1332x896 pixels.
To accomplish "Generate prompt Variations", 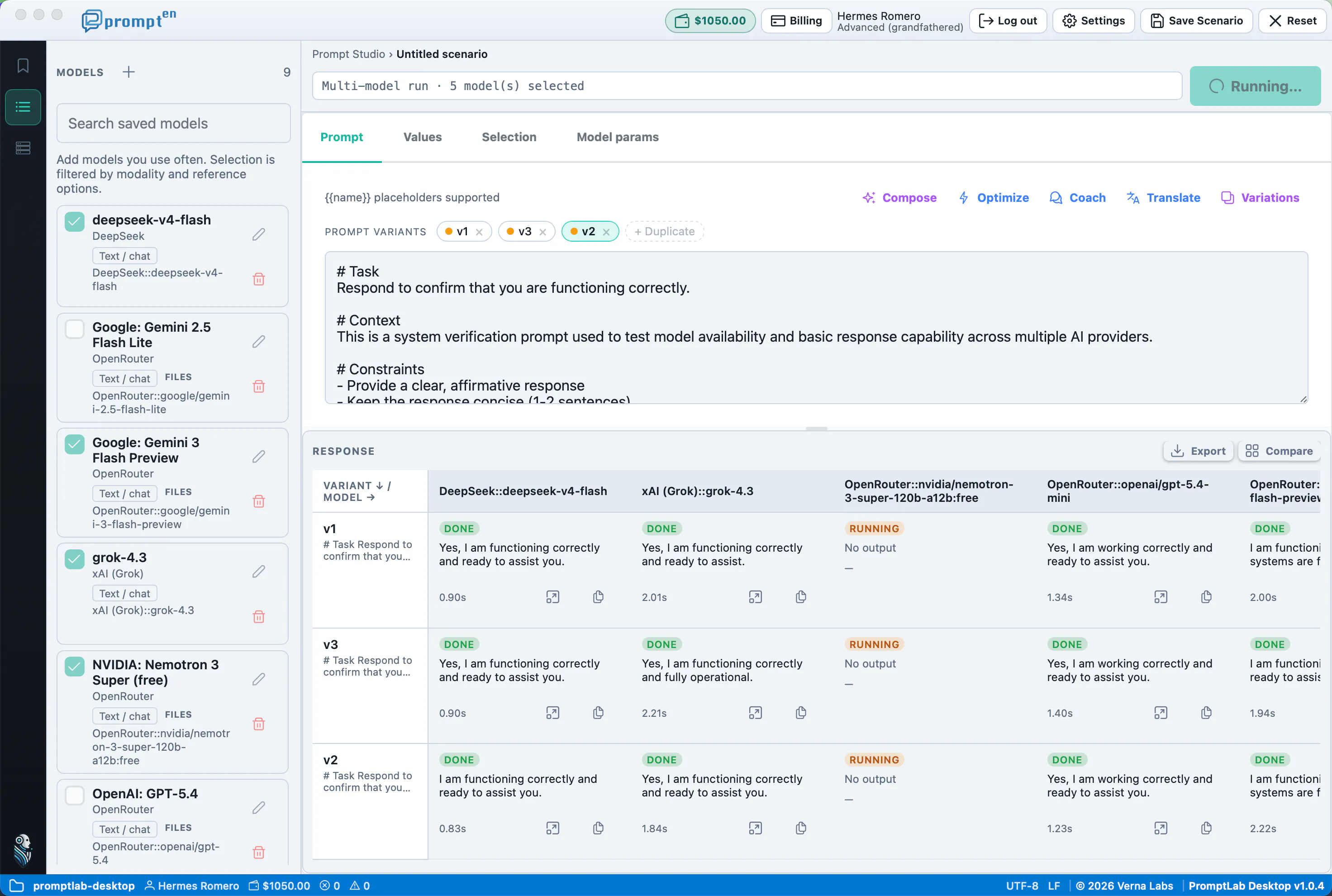I will click(1260, 198).
